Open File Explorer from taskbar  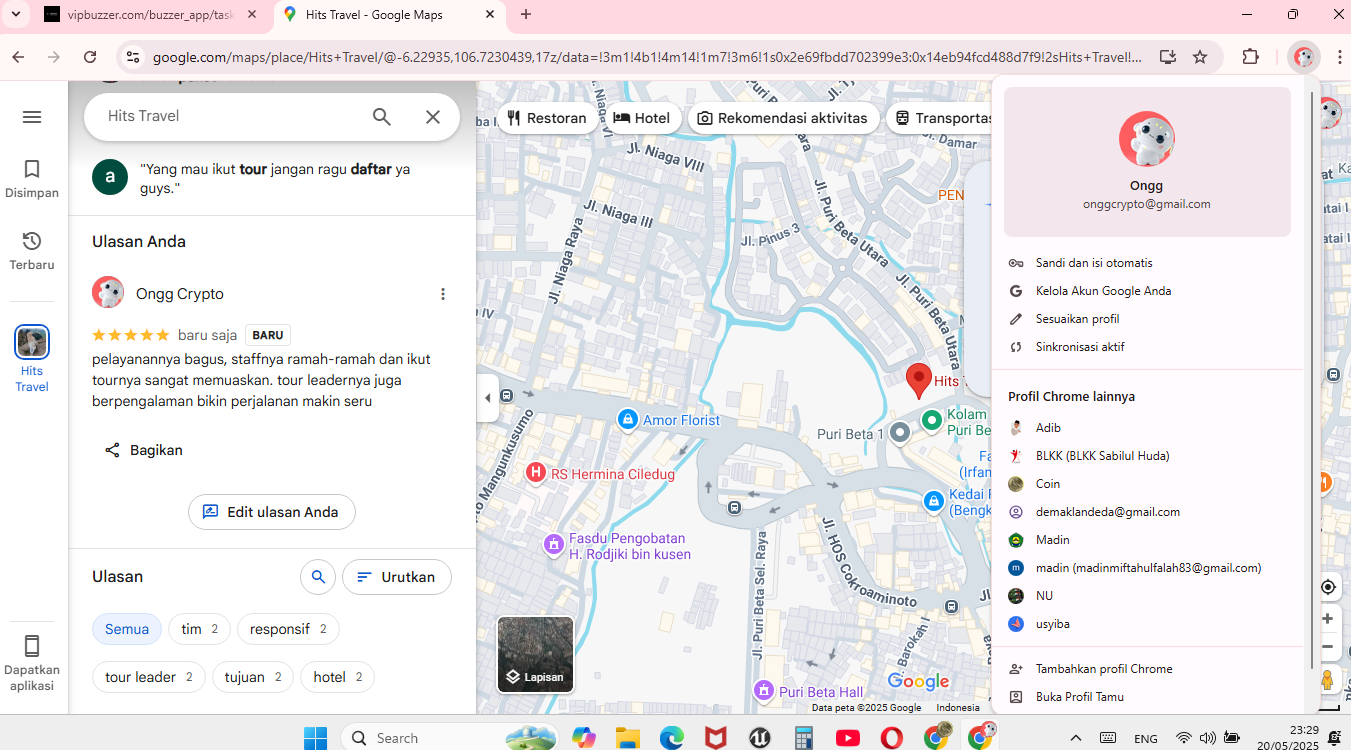click(x=627, y=738)
